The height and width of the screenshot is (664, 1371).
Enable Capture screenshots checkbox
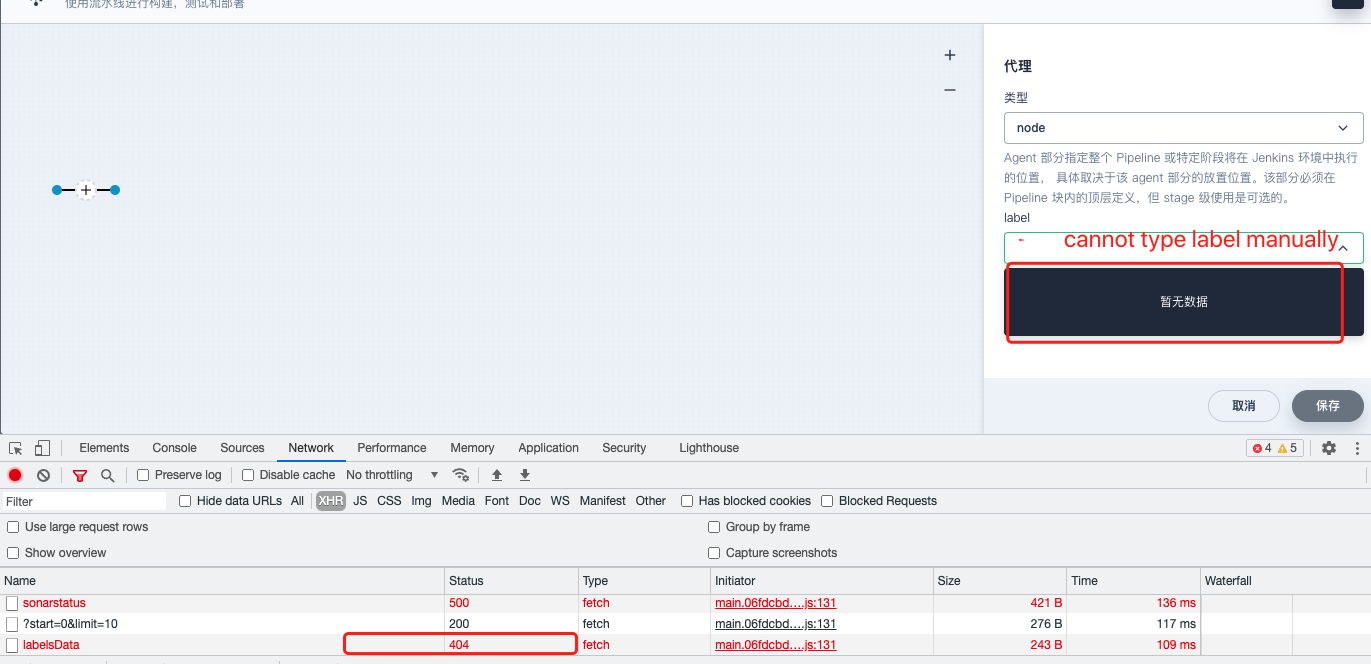(714, 553)
